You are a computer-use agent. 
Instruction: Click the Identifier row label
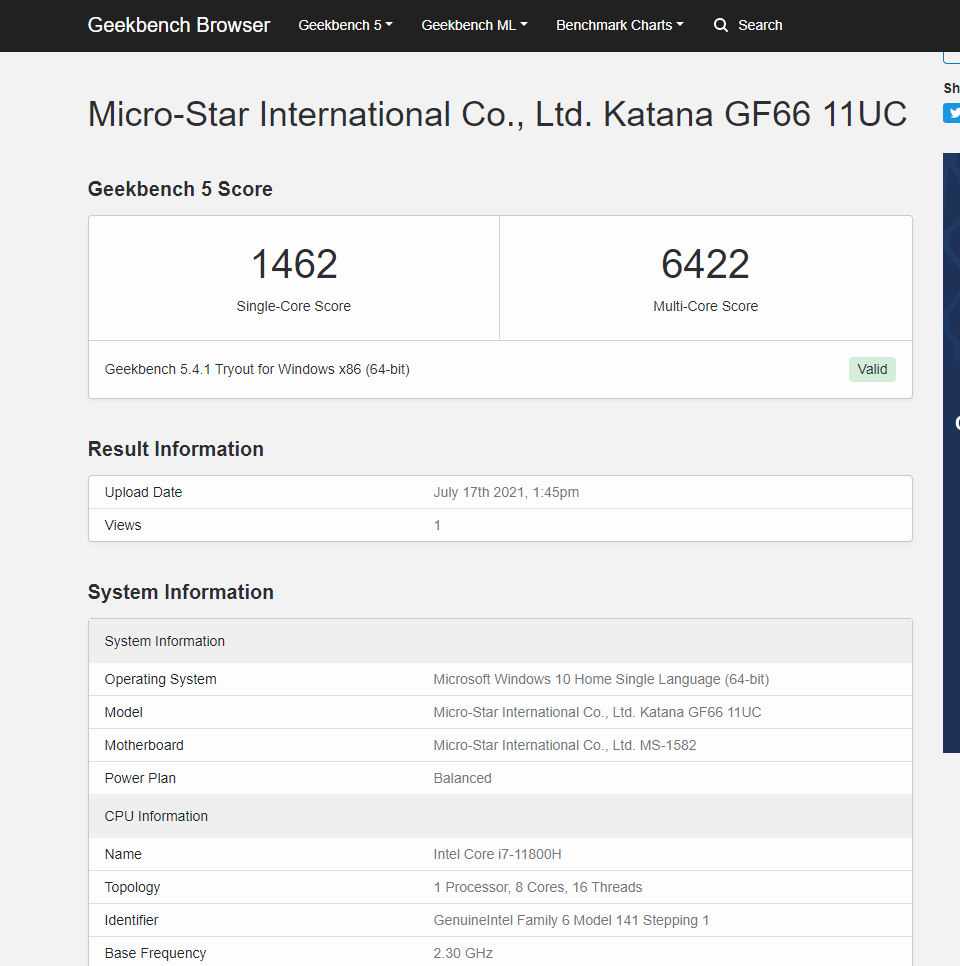point(131,920)
